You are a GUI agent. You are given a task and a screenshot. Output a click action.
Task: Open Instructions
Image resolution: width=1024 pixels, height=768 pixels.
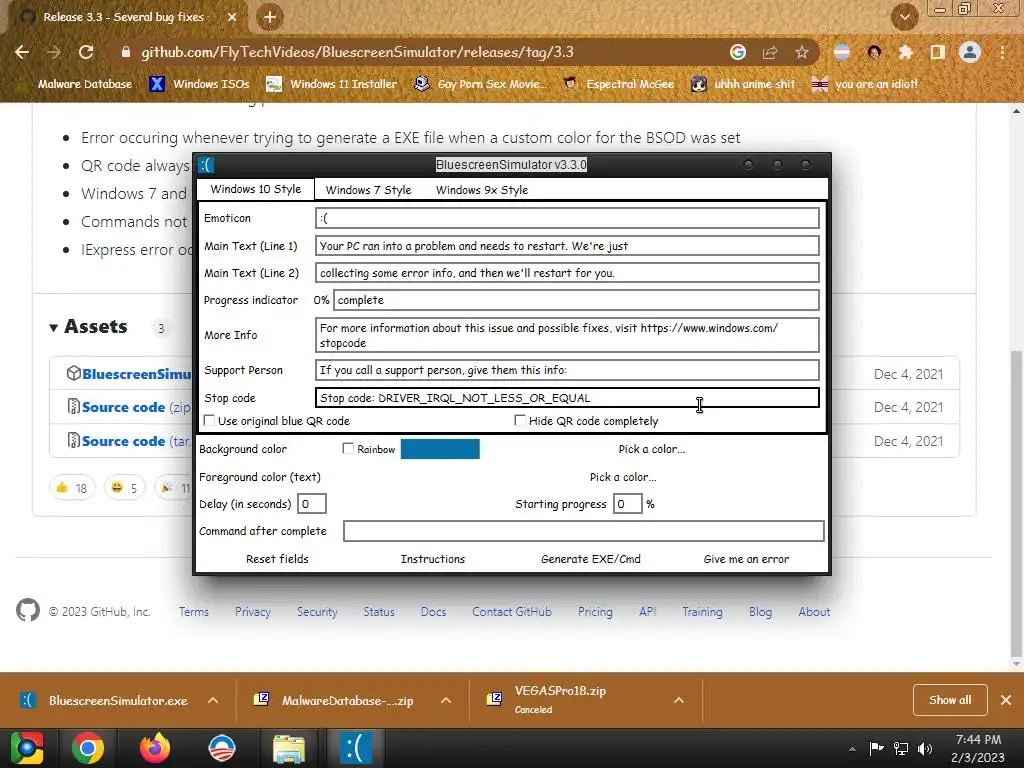tap(433, 559)
